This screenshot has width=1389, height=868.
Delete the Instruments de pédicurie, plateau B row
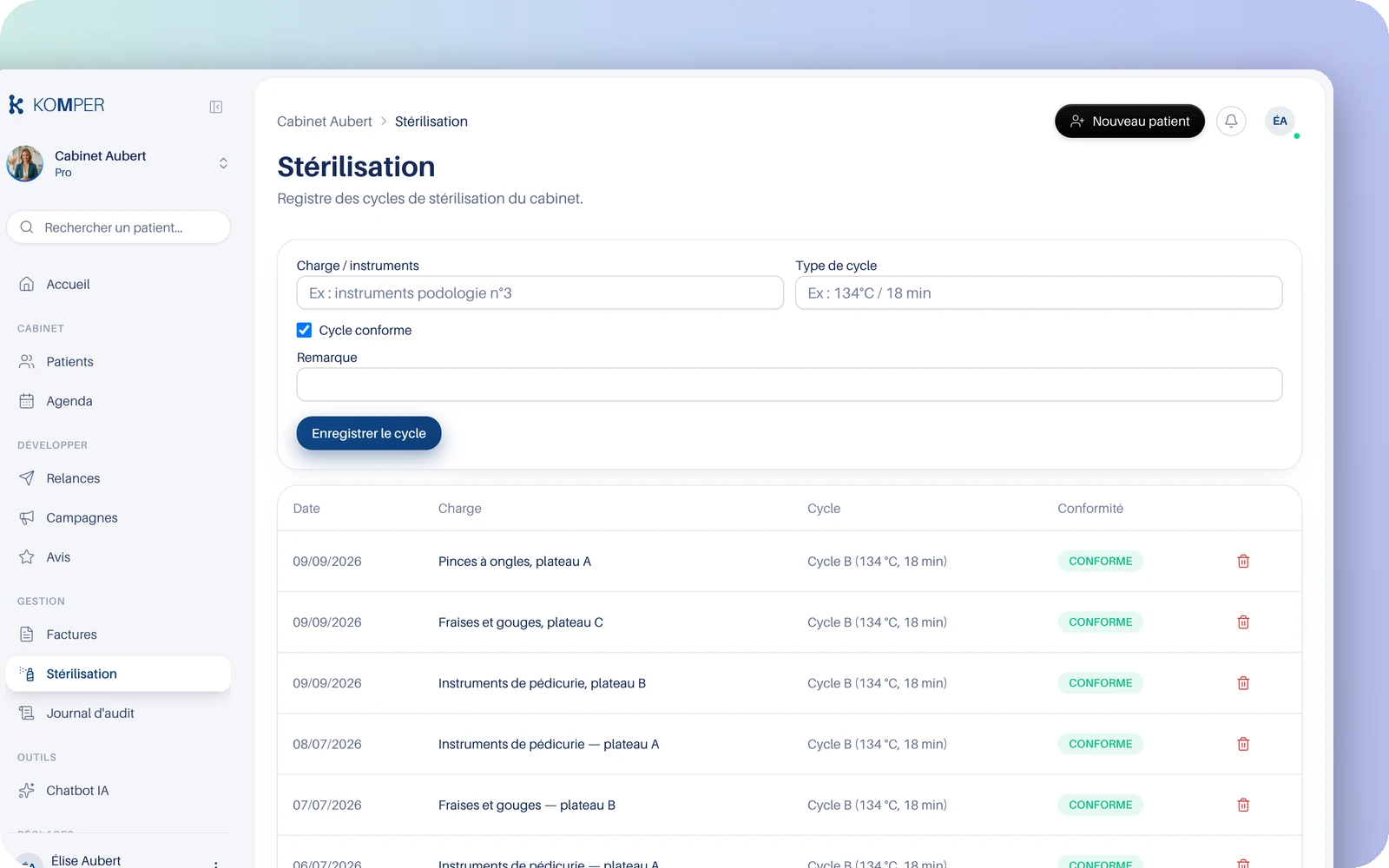[1243, 683]
